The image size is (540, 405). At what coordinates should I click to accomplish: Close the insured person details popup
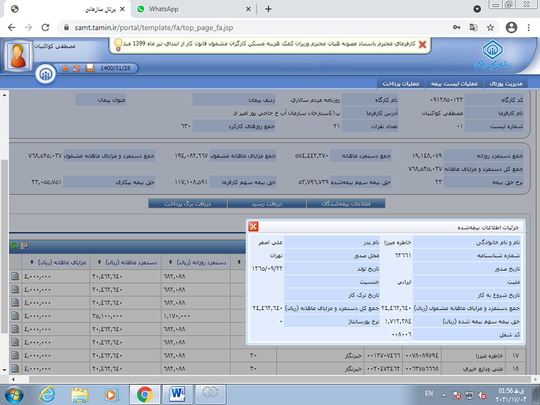click(x=253, y=226)
